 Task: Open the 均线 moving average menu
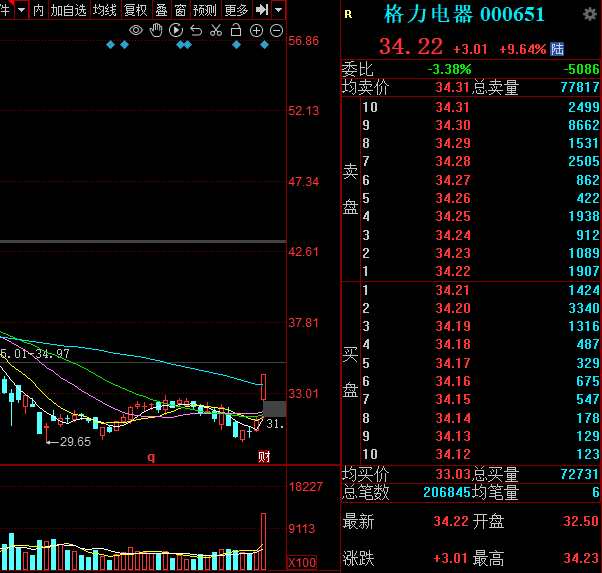click(x=104, y=10)
